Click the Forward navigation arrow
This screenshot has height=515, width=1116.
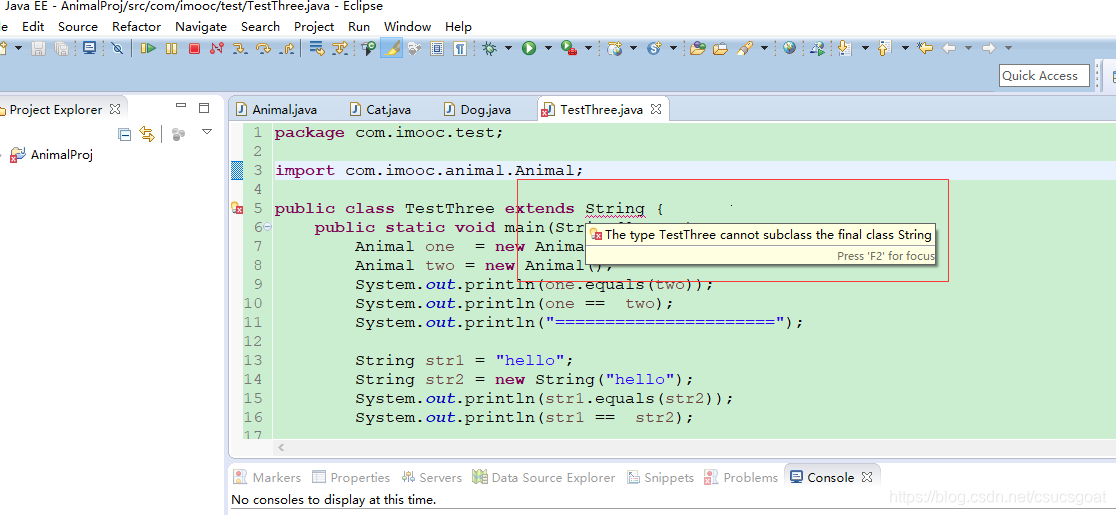click(x=988, y=48)
